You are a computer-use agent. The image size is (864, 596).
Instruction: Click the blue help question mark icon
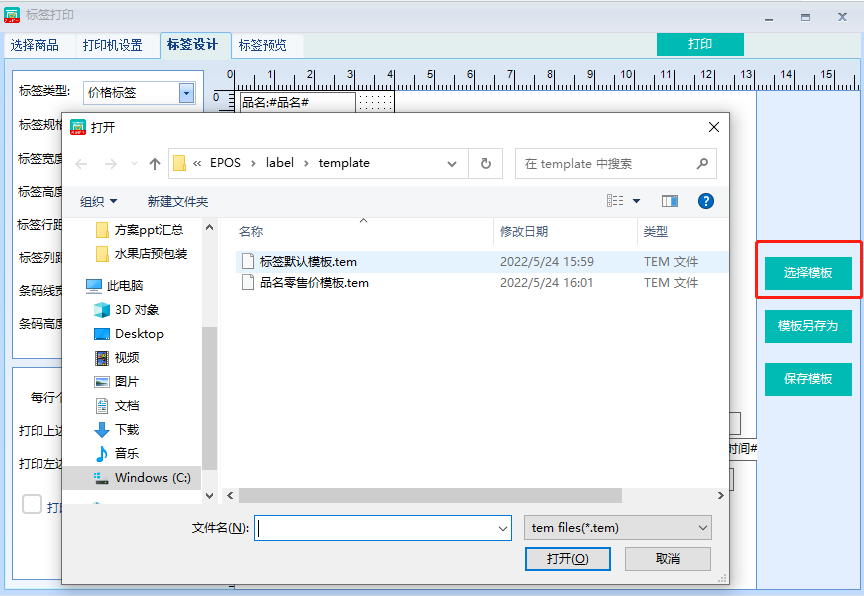[705, 201]
